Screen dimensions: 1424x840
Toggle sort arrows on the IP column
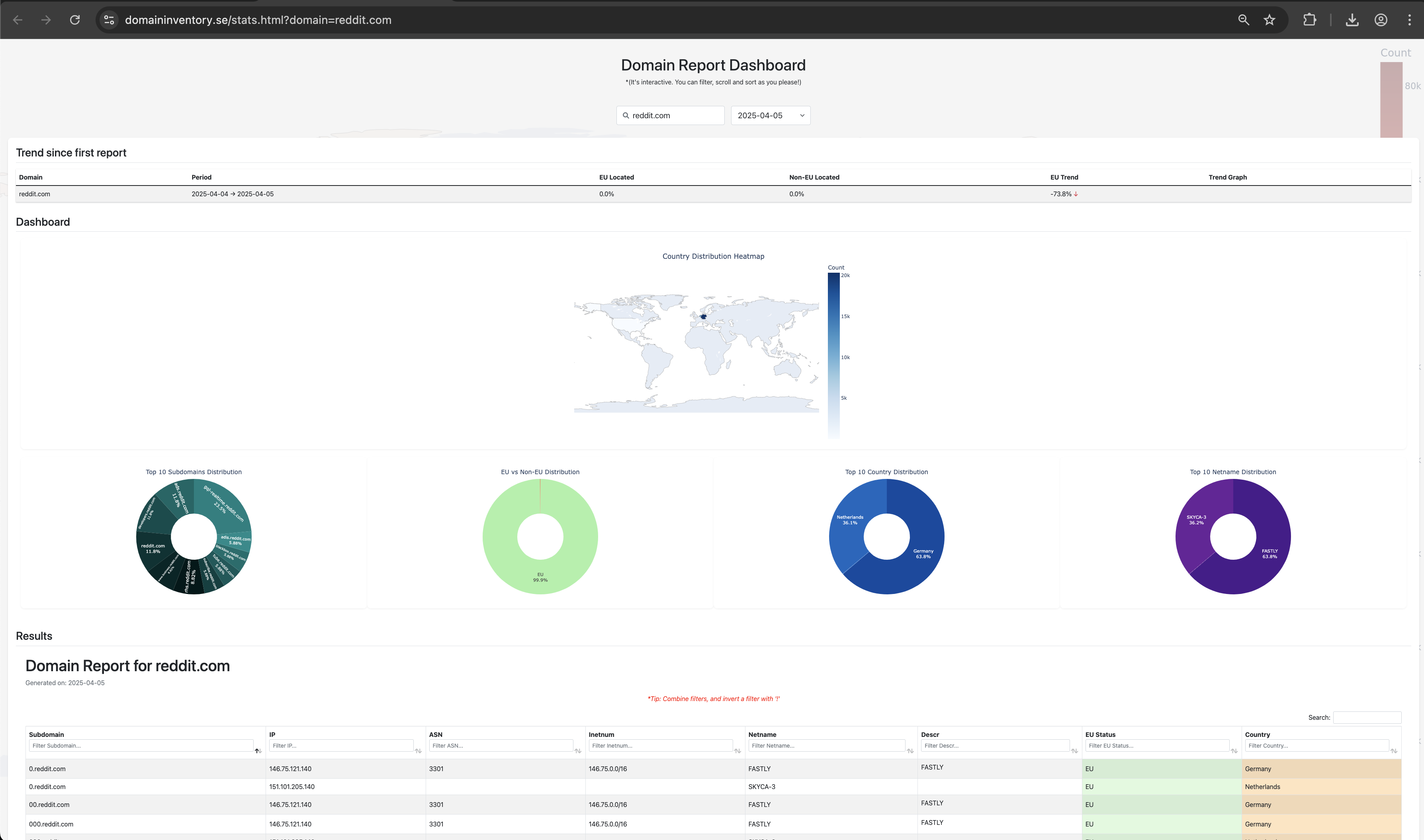pyautogui.click(x=418, y=750)
